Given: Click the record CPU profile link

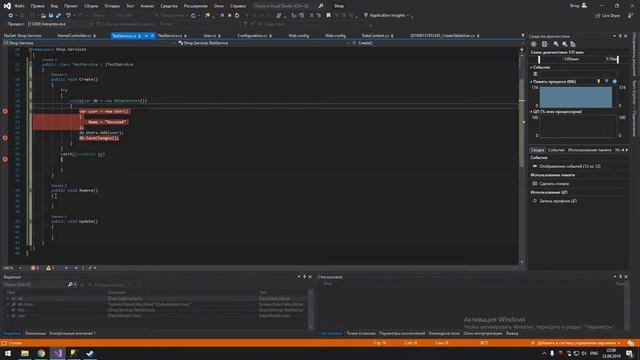Looking at the screenshot, I should click(558, 201).
